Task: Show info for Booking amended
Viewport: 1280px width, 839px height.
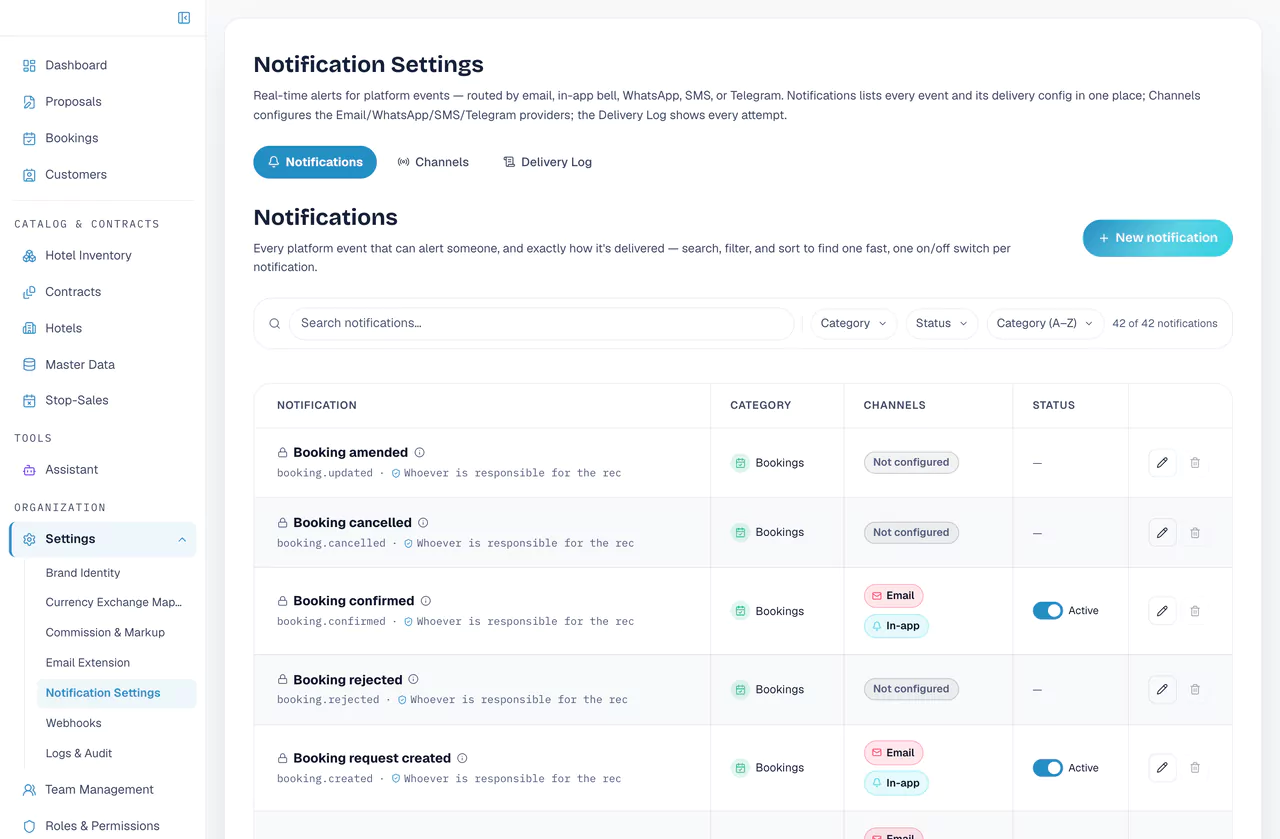Action: pyautogui.click(x=420, y=452)
